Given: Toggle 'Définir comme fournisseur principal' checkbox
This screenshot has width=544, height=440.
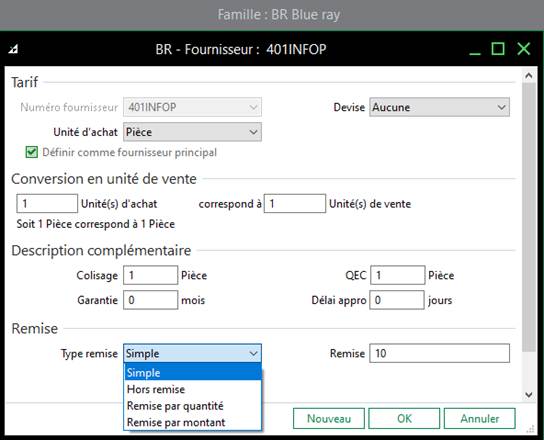Looking at the screenshot, I should [32, 152].
